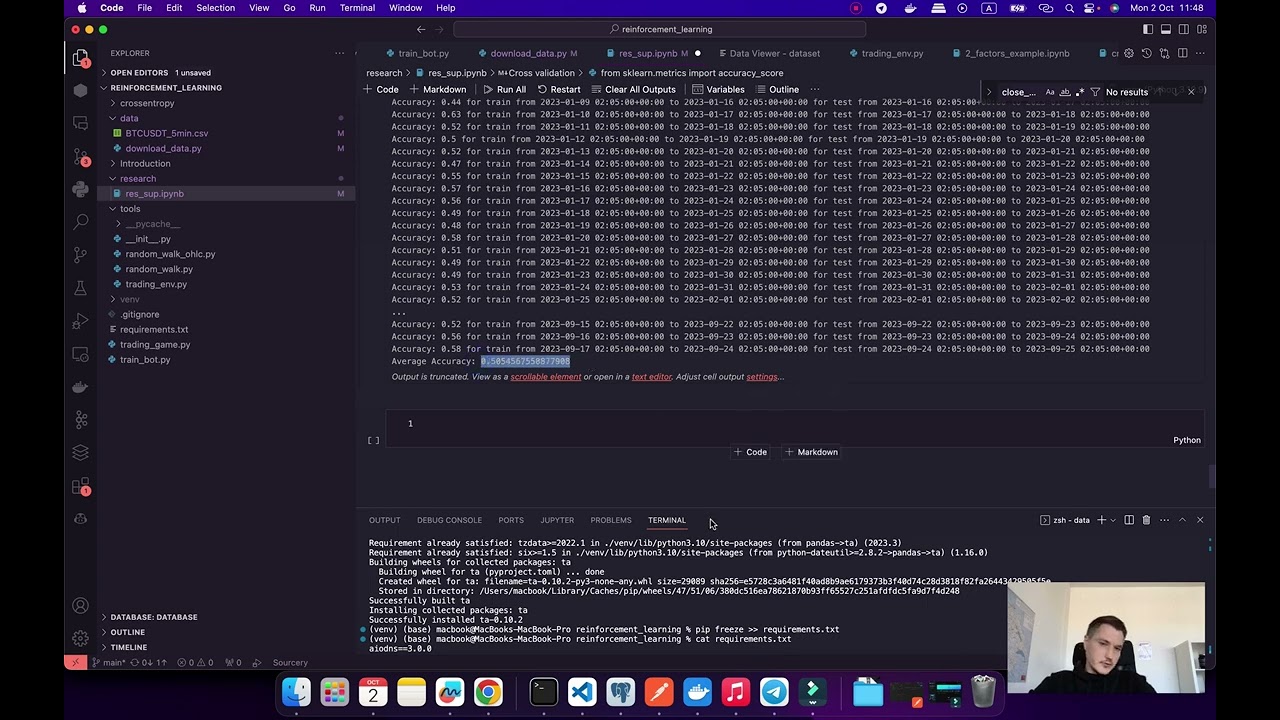
Task: Open the PROBLEMS panel tab
Action: coord(610,520)
